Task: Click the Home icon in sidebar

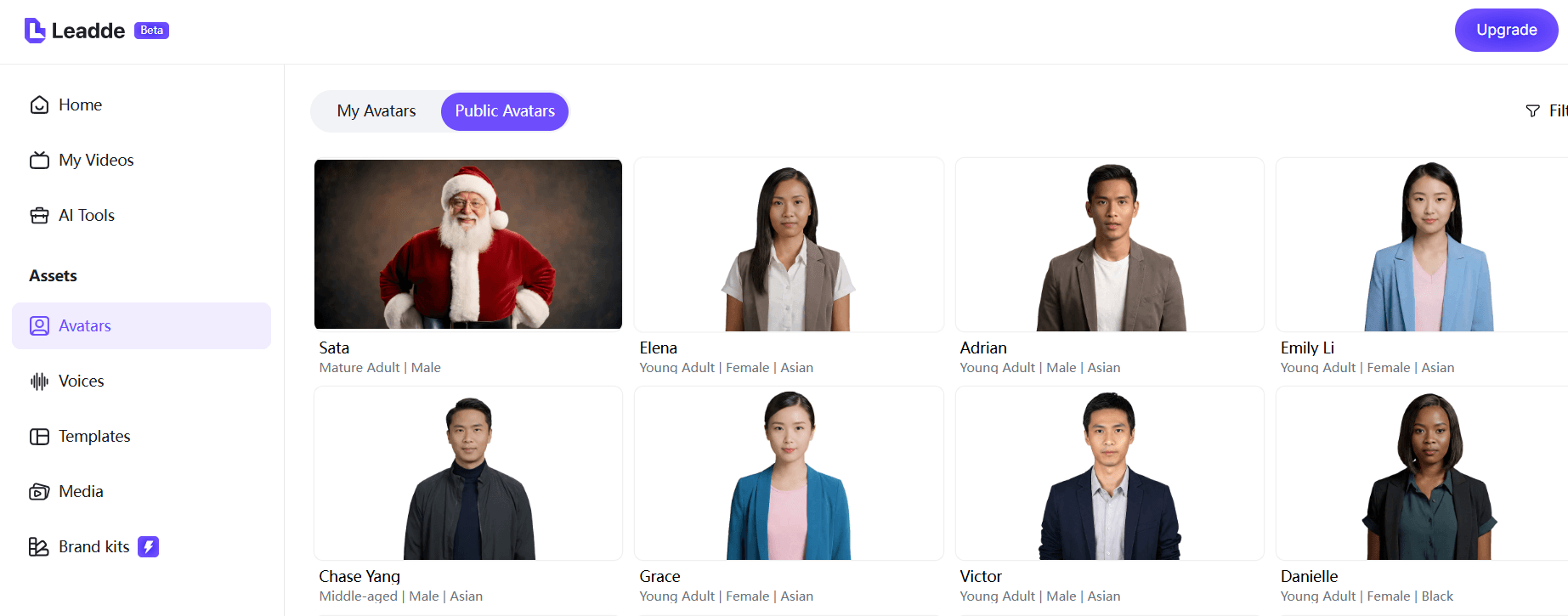Action: click(39, 105)
